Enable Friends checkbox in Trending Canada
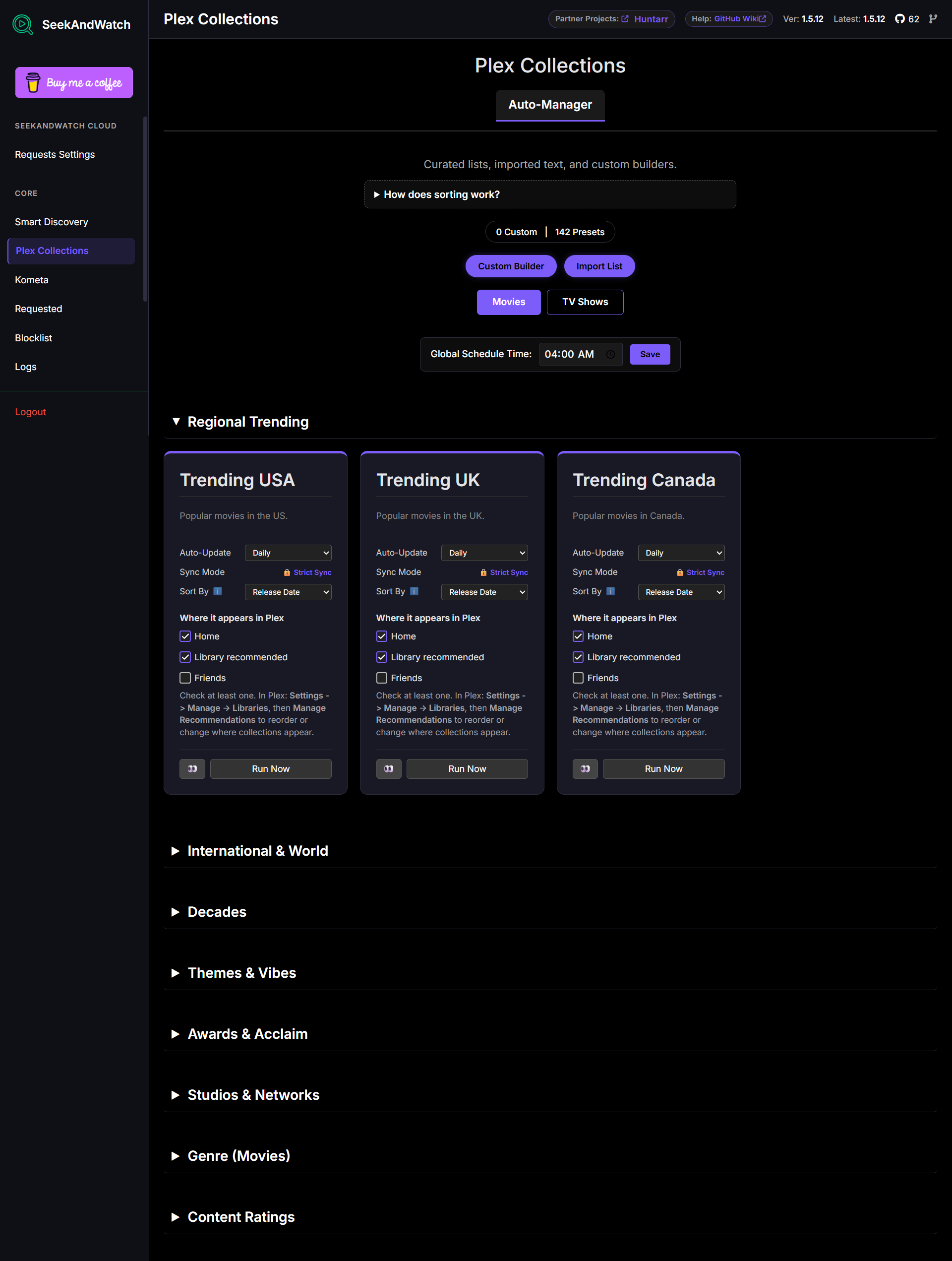952x1261 pixels. pos(578,678)
